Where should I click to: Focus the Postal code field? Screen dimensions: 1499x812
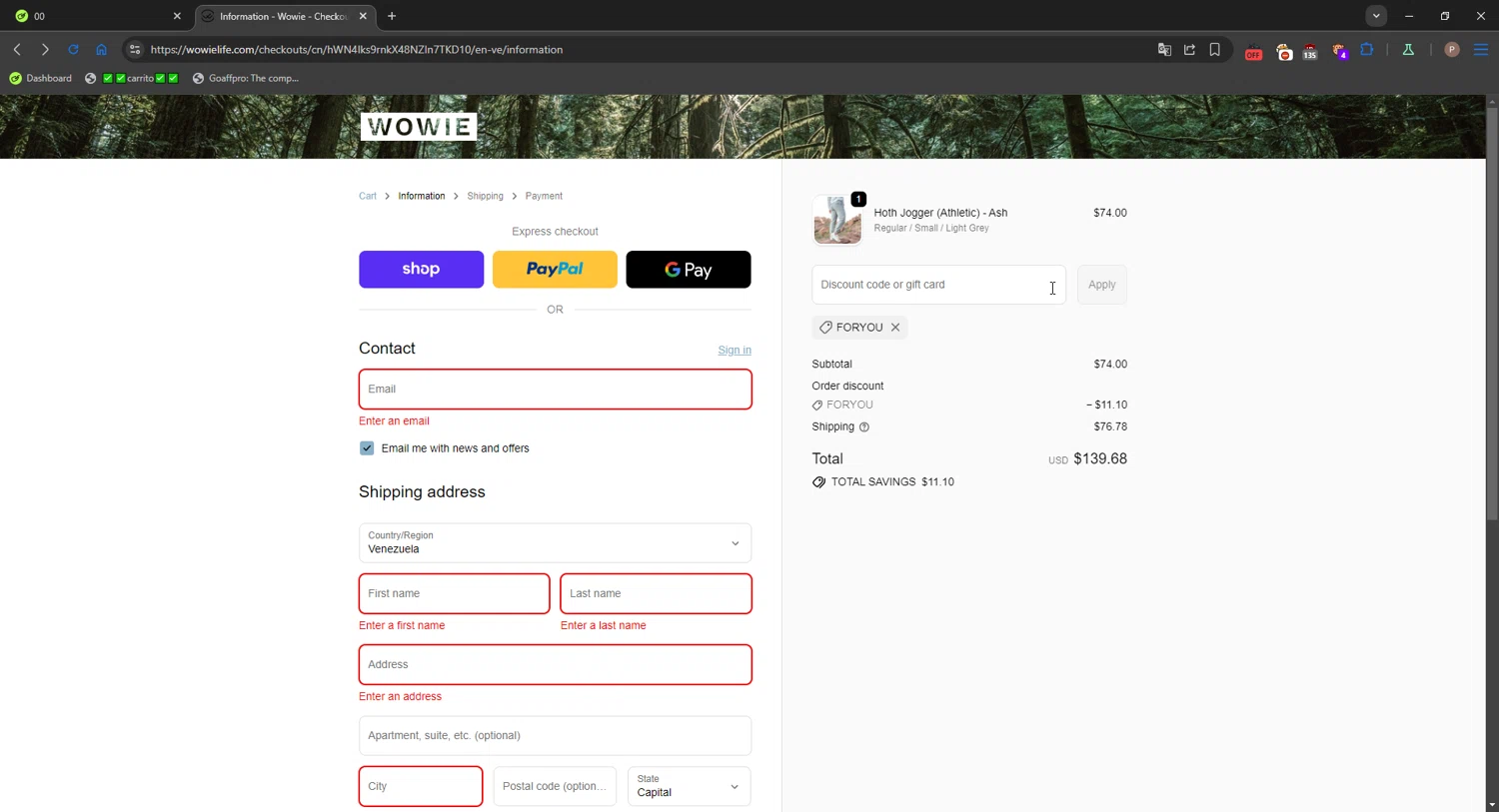(x=555, y=786)
